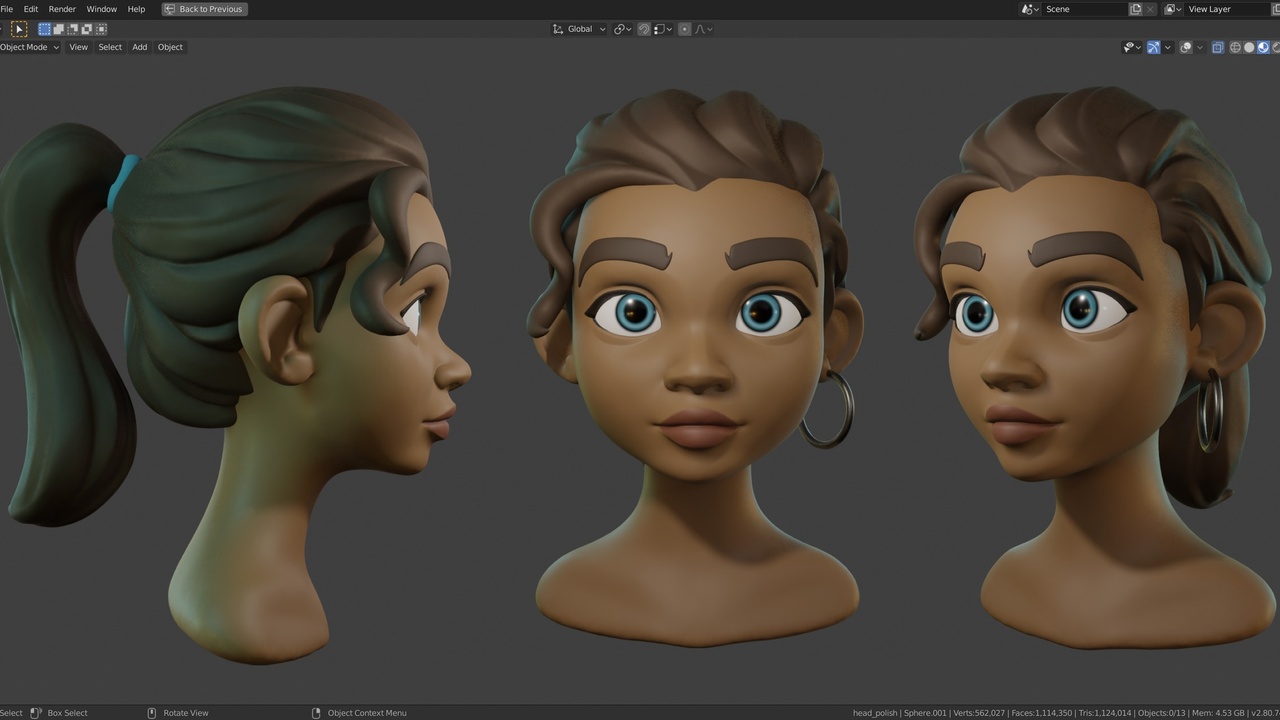Screen dimensions: 1280x720
Task: Open the Edit menu
Action: point(31,9)
